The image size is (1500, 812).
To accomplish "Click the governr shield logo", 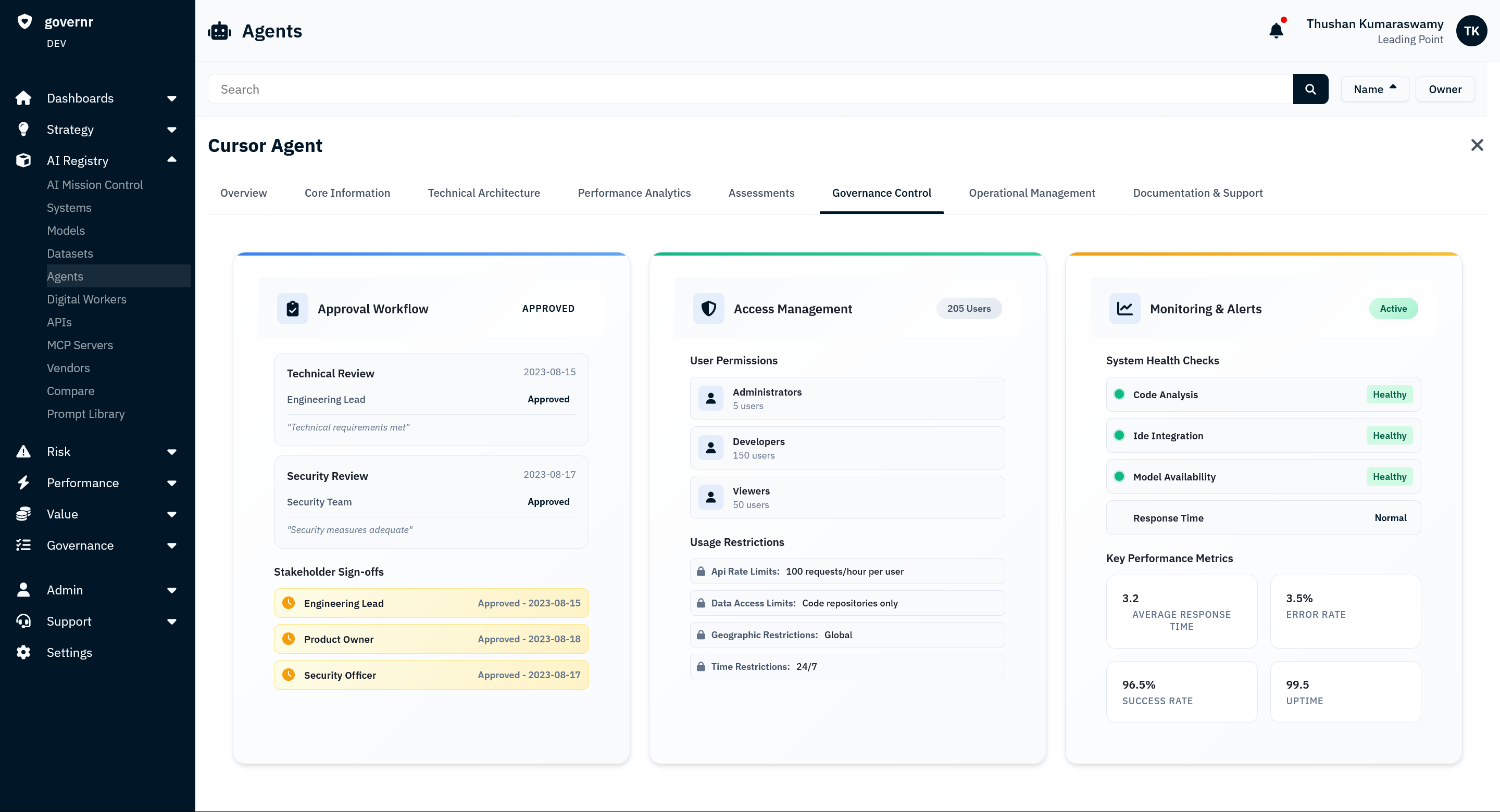I will coord(24,21).
